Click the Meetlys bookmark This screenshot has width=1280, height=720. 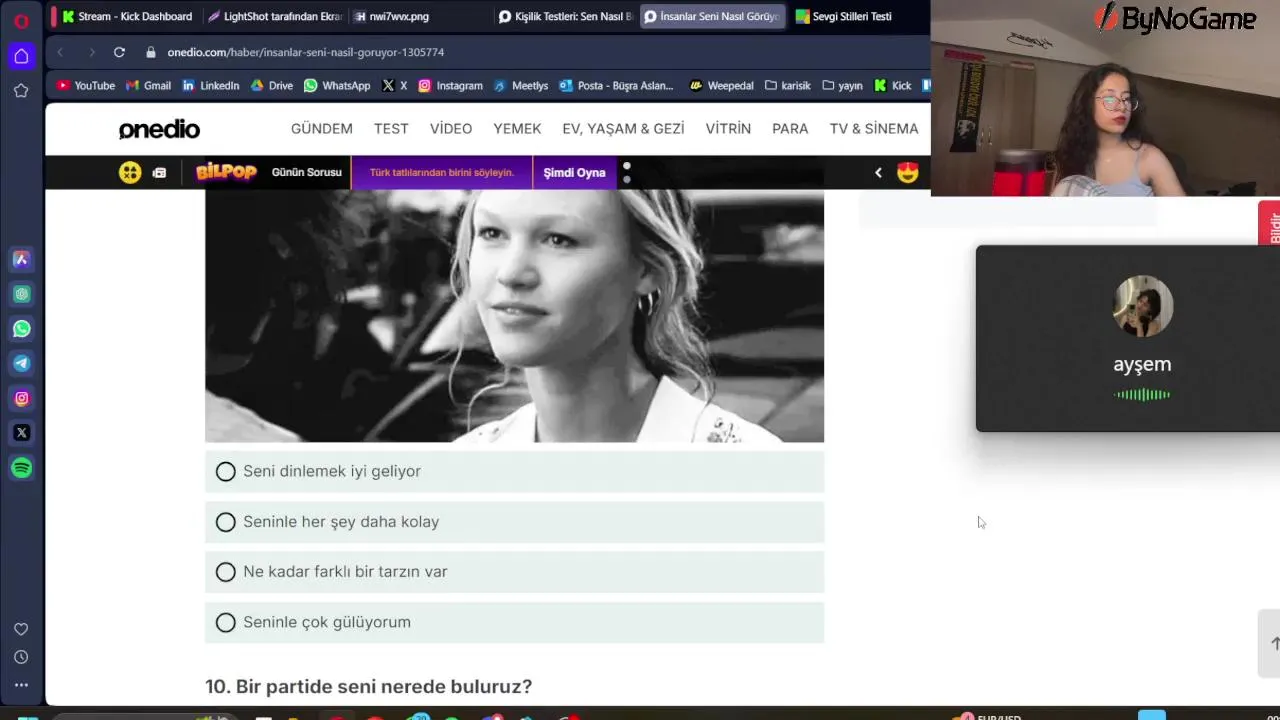click(x=521, y=86)
